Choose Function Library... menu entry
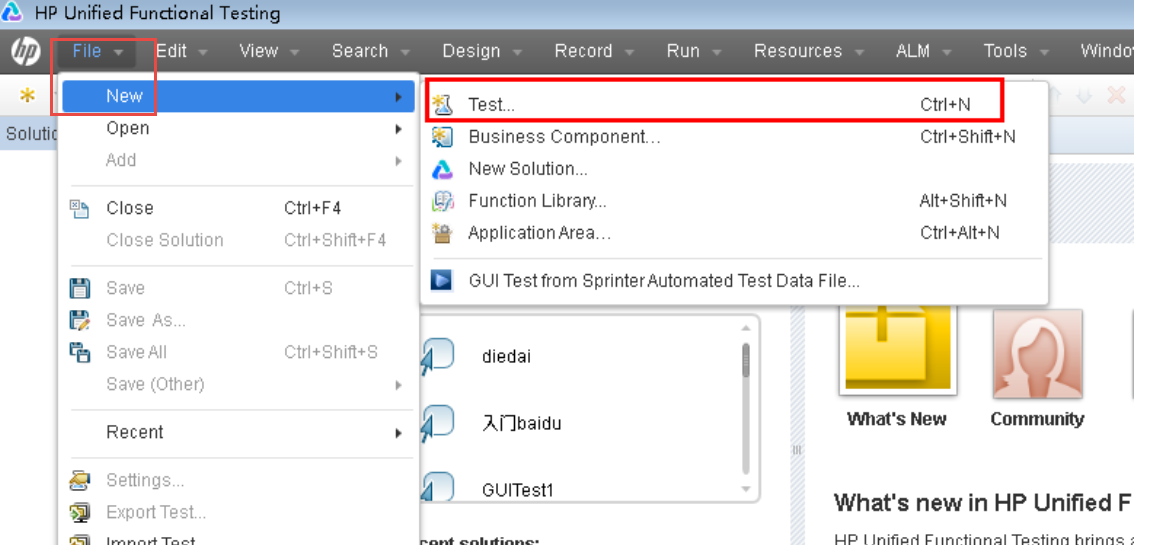This screenshot has height=545, width=1154. click(734, 201)
